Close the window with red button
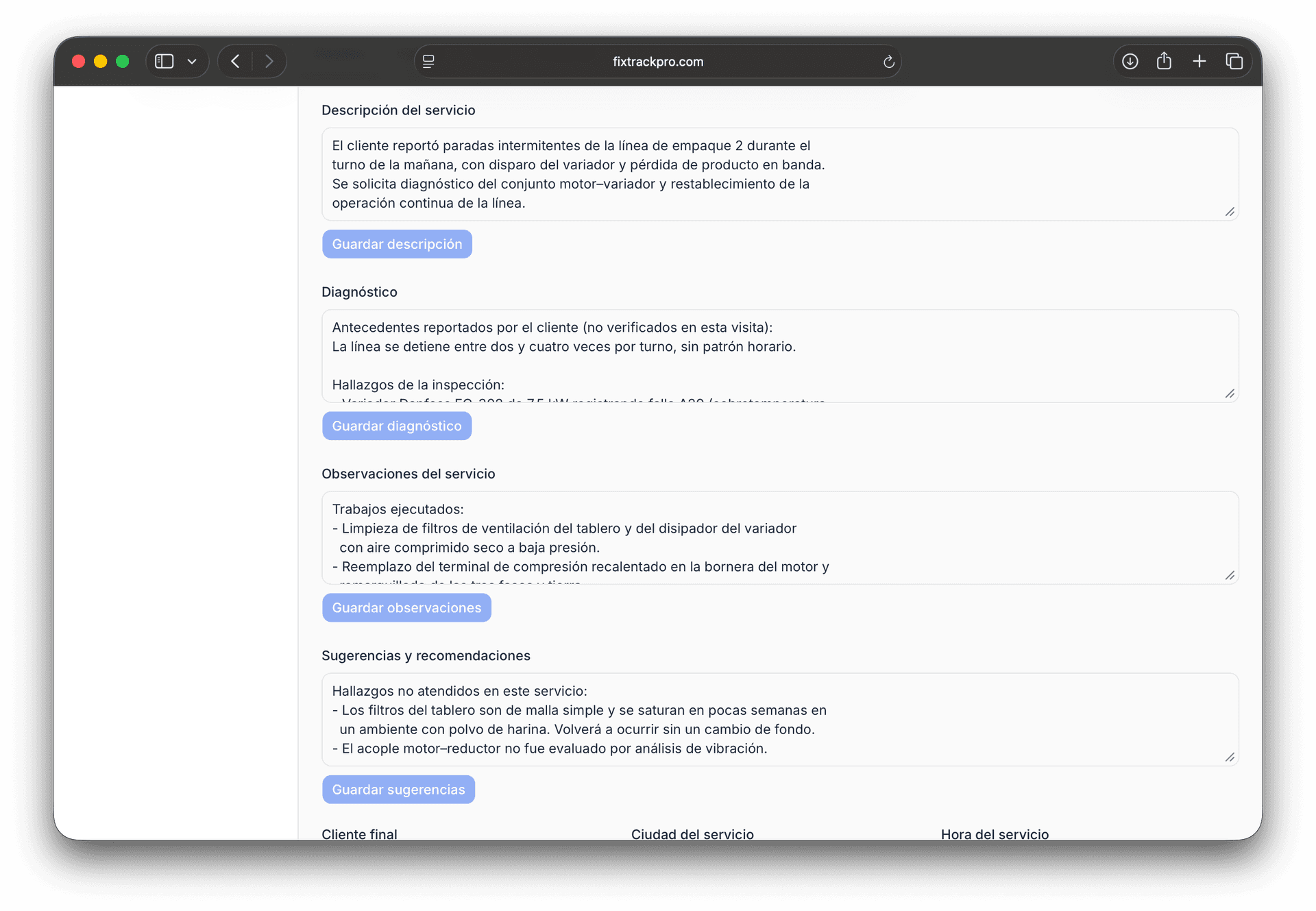This screenshot has height=911, width=1316. pyautogui.click(x=79, y=62)
